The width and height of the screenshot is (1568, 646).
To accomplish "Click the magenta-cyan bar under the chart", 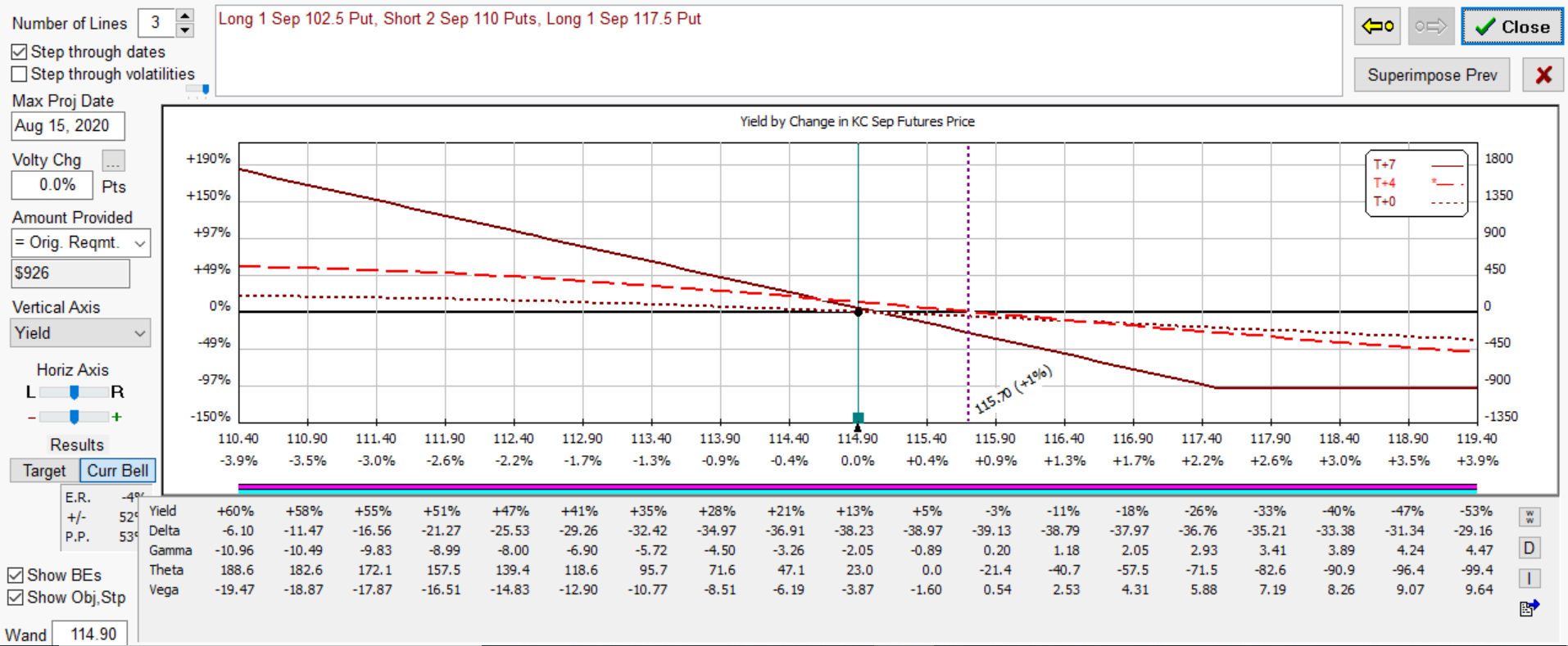I will (858, 489).
